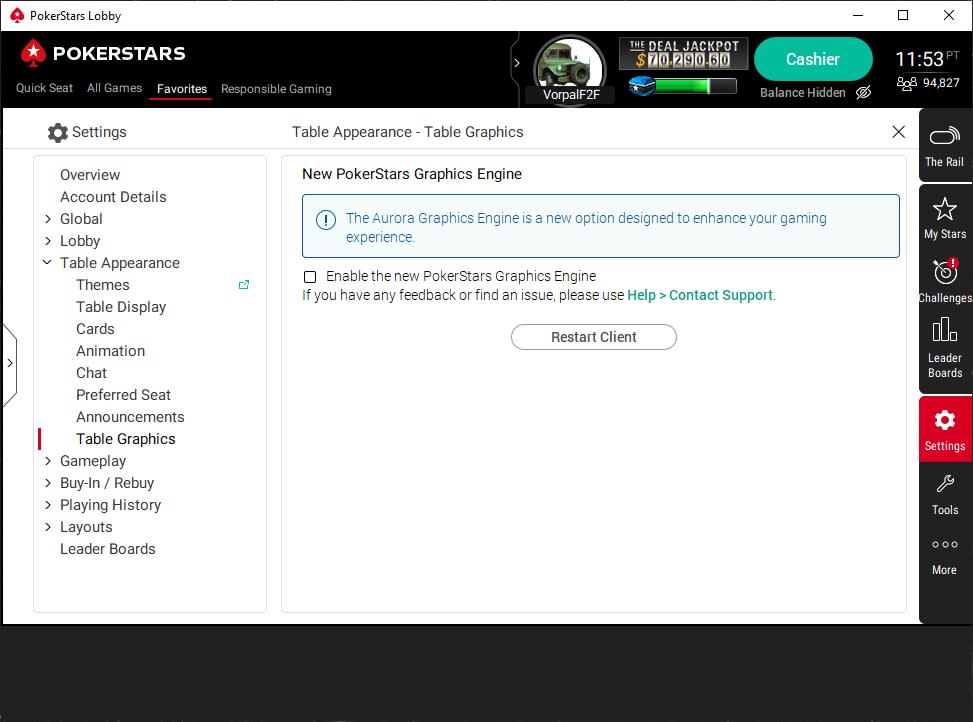Screen dimensions: 973x722
Task: Enable the new PokerStars Graphics Engine checkbox
Action: click(x=310, y=277)
